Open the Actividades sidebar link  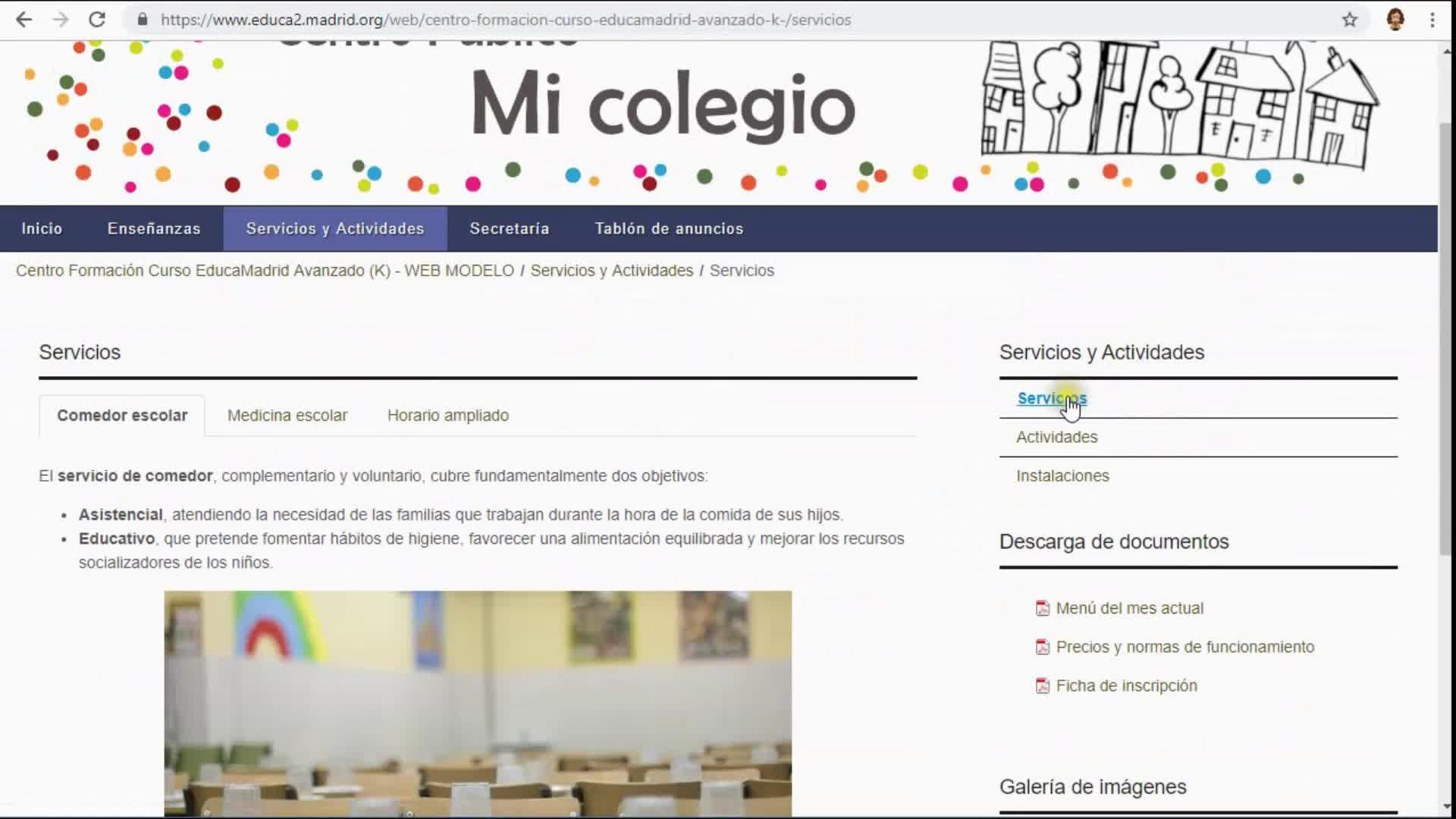[1056, 437]
